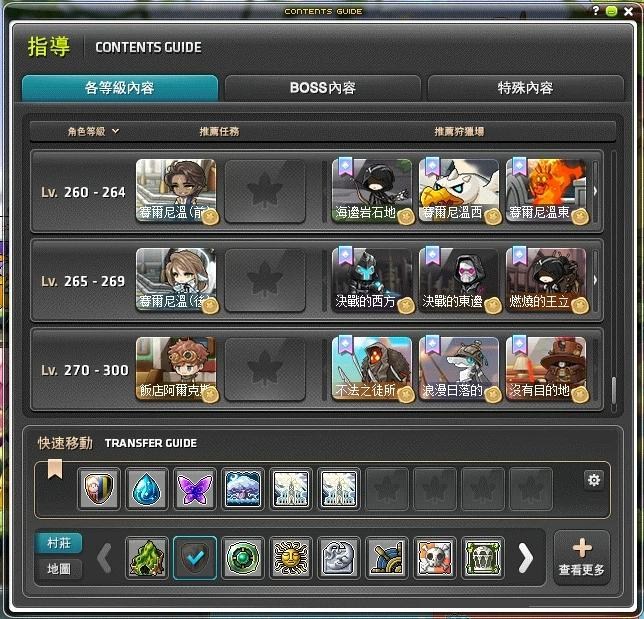Open transfer guide gear settings
Image resolution: width=644 pixels, height=619 pixels.
[x=593, y=480]
